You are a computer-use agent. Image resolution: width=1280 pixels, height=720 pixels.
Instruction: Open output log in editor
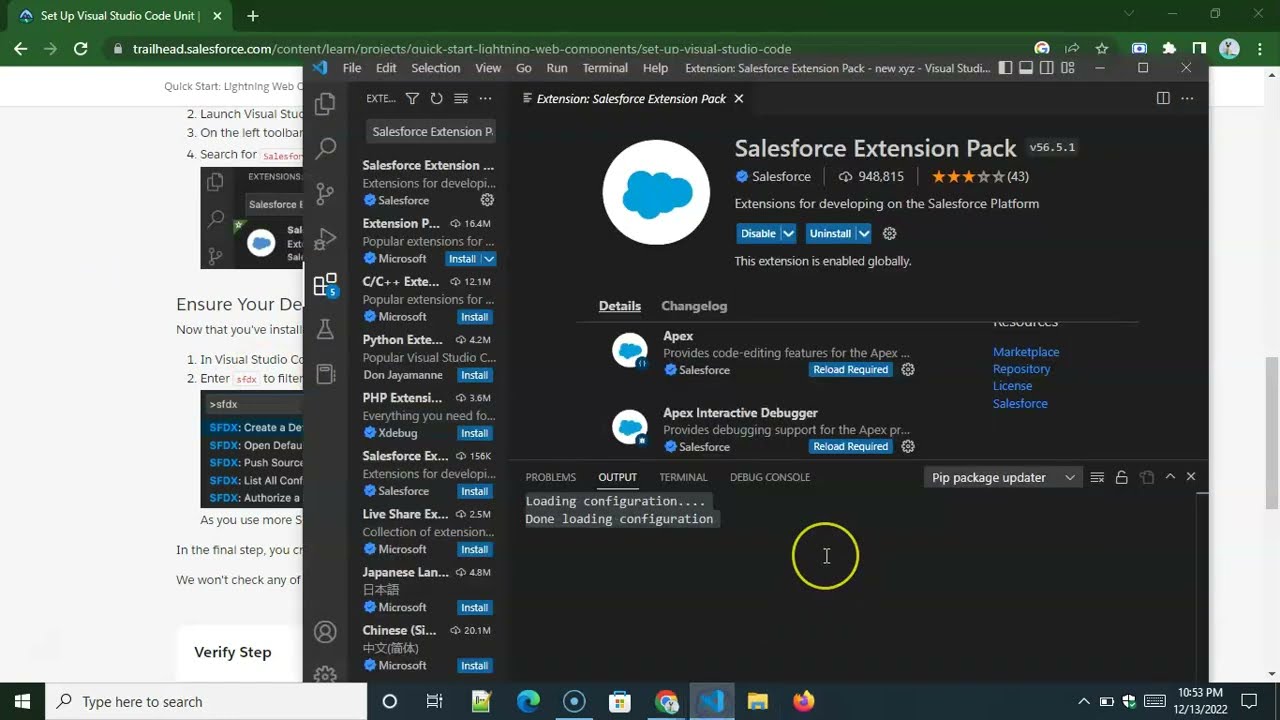click(1146, 477)
